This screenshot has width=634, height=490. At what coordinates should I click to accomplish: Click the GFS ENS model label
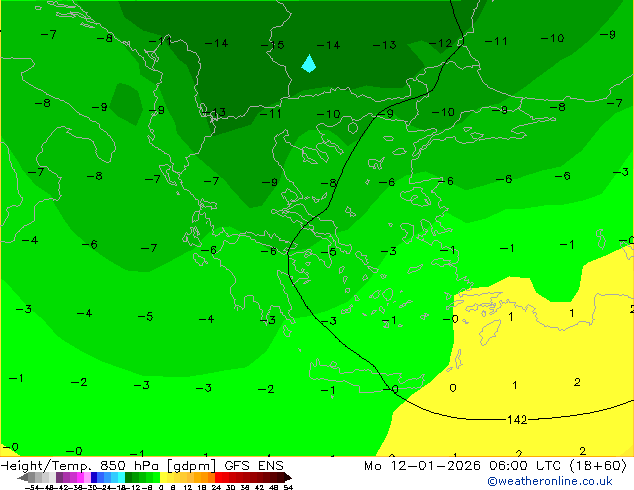(x=254, y=466)
